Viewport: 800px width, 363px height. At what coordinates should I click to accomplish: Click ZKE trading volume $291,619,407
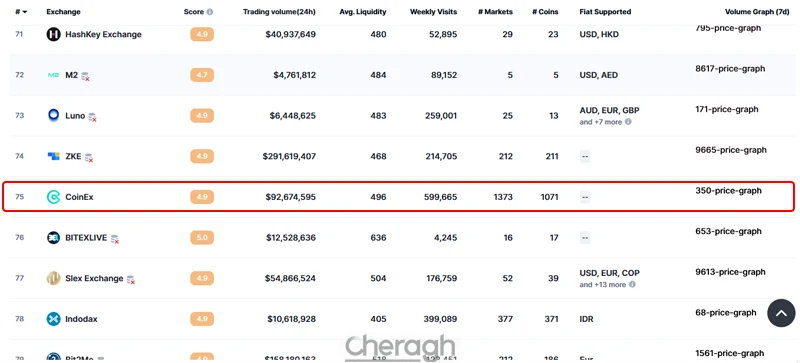(289, 156)
